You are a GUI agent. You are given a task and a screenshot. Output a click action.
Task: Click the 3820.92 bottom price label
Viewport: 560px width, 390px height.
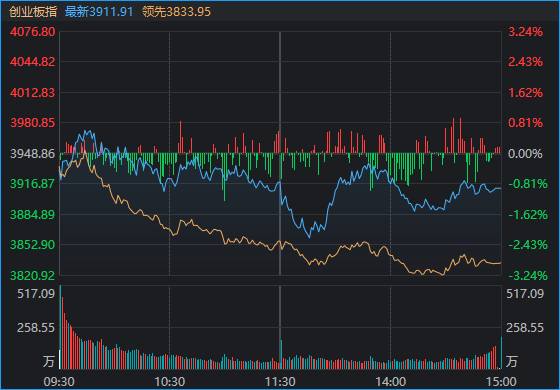pos(33,276)
